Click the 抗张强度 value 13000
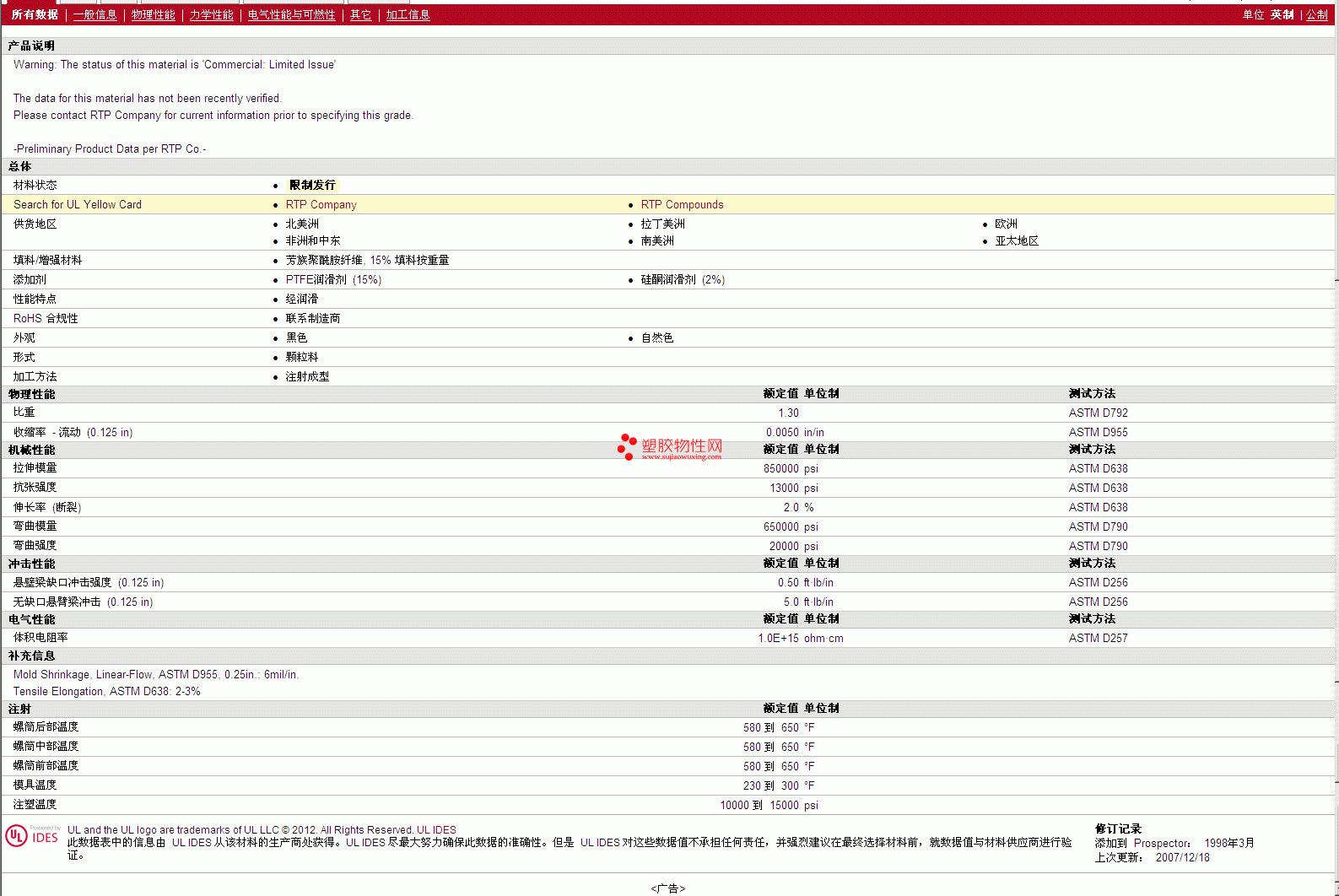The height and width of the screenshot is (896, 1339). pyautogui.click(x=785, y=488)
